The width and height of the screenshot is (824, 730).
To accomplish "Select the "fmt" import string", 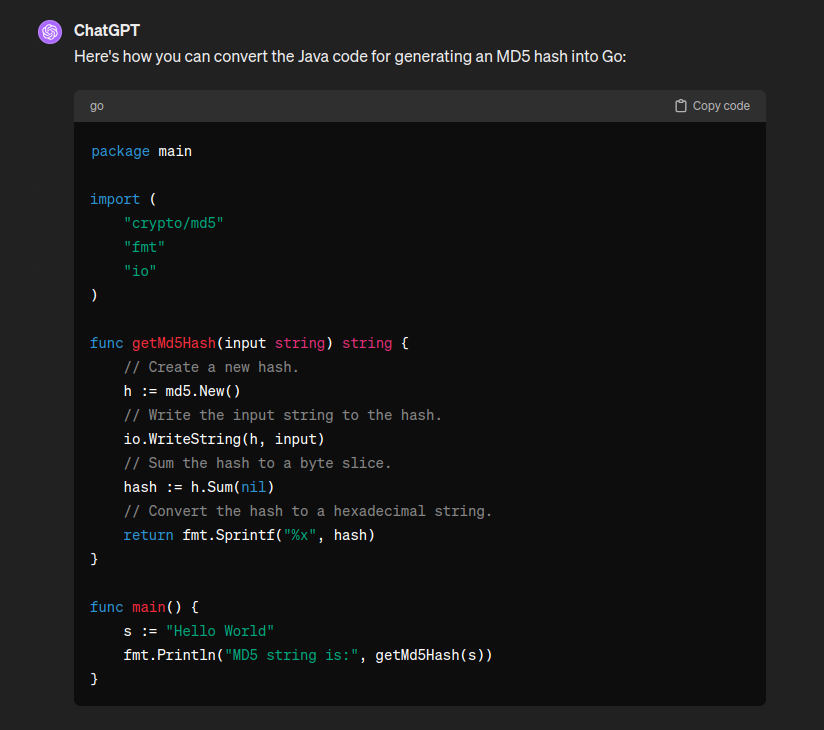I will (144, 247).
